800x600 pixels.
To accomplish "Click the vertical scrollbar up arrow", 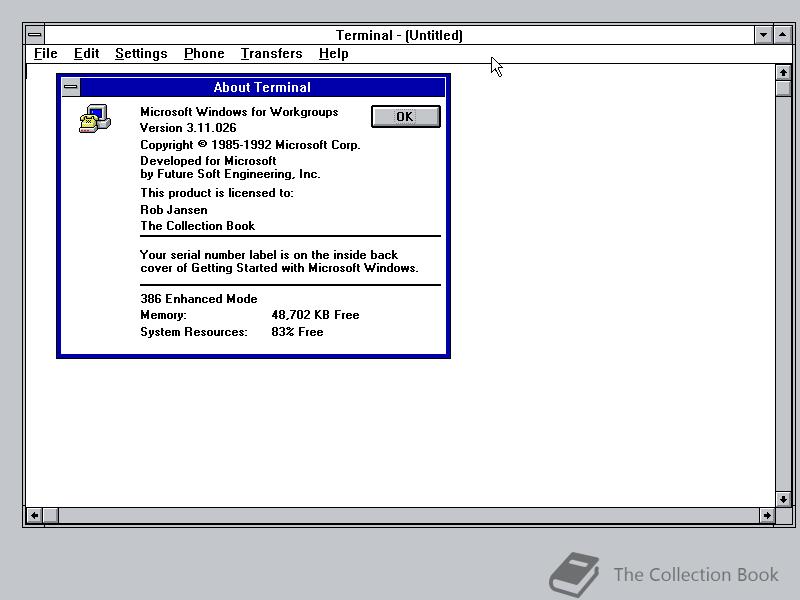I will [783, 72].
